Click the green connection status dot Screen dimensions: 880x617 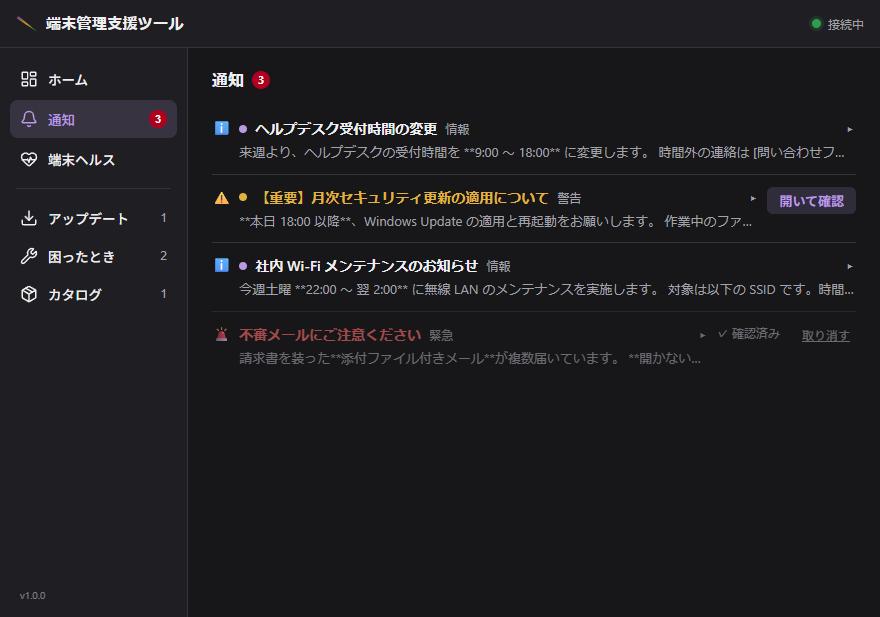pos(816,24)
